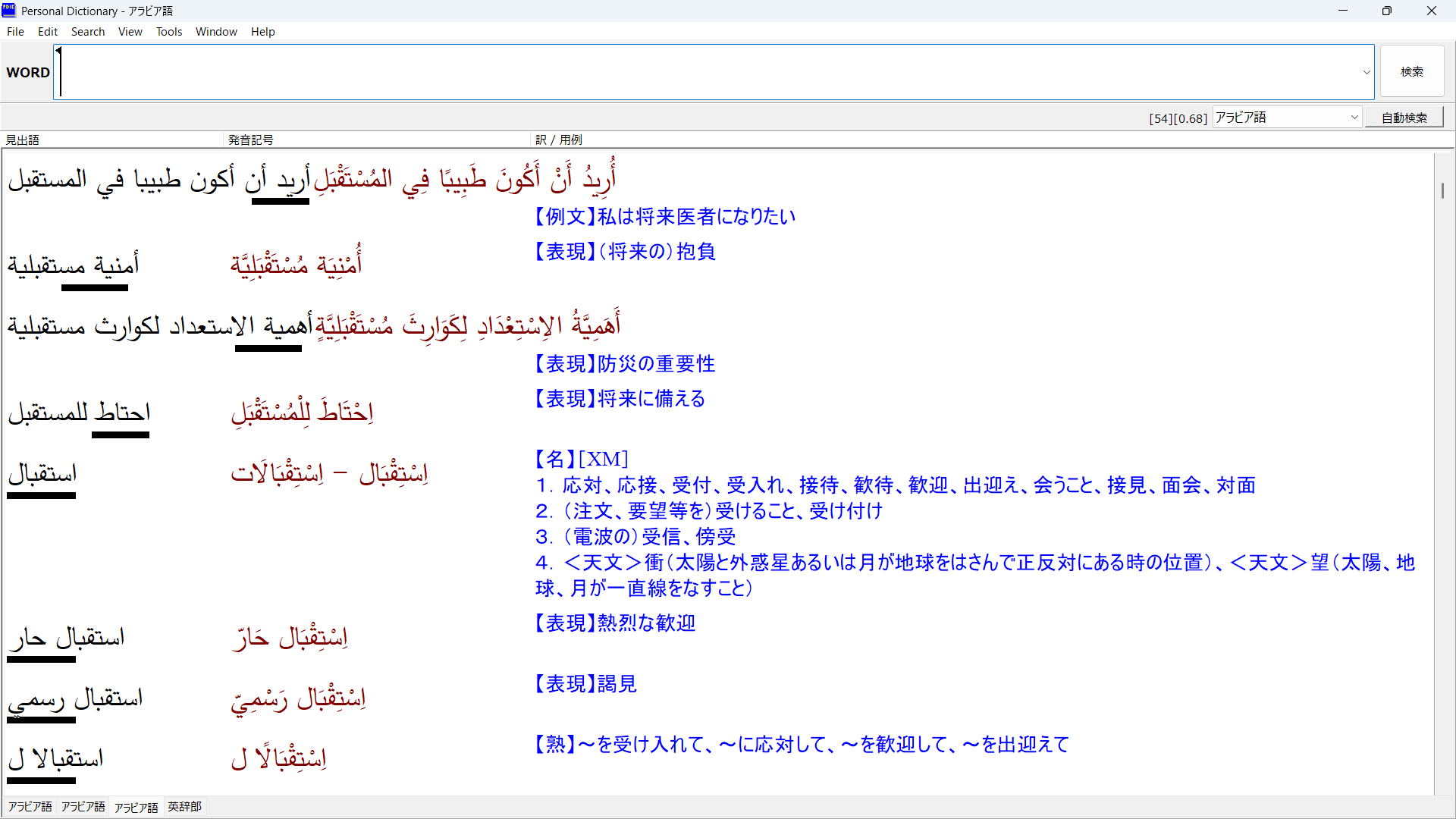Image resolution: width=1456 pixels, height=819 pixels.
Task: Open the File menu
Action: point(15,32)
